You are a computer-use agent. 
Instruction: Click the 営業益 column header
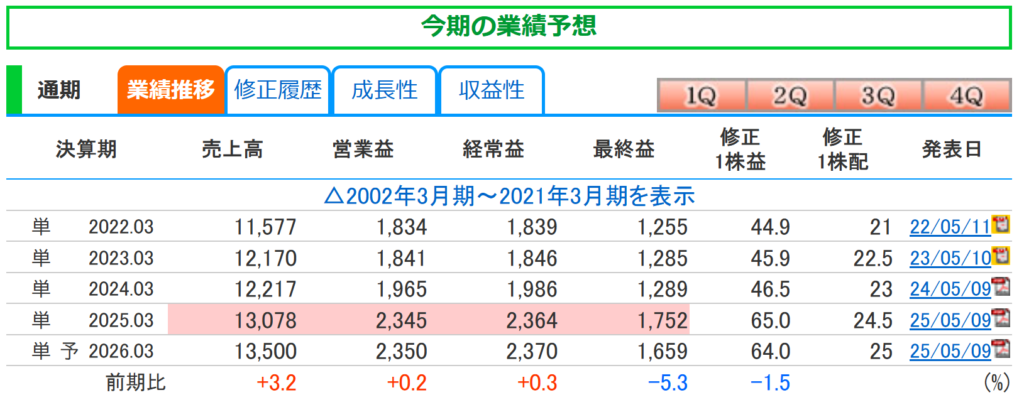[362, 150]
